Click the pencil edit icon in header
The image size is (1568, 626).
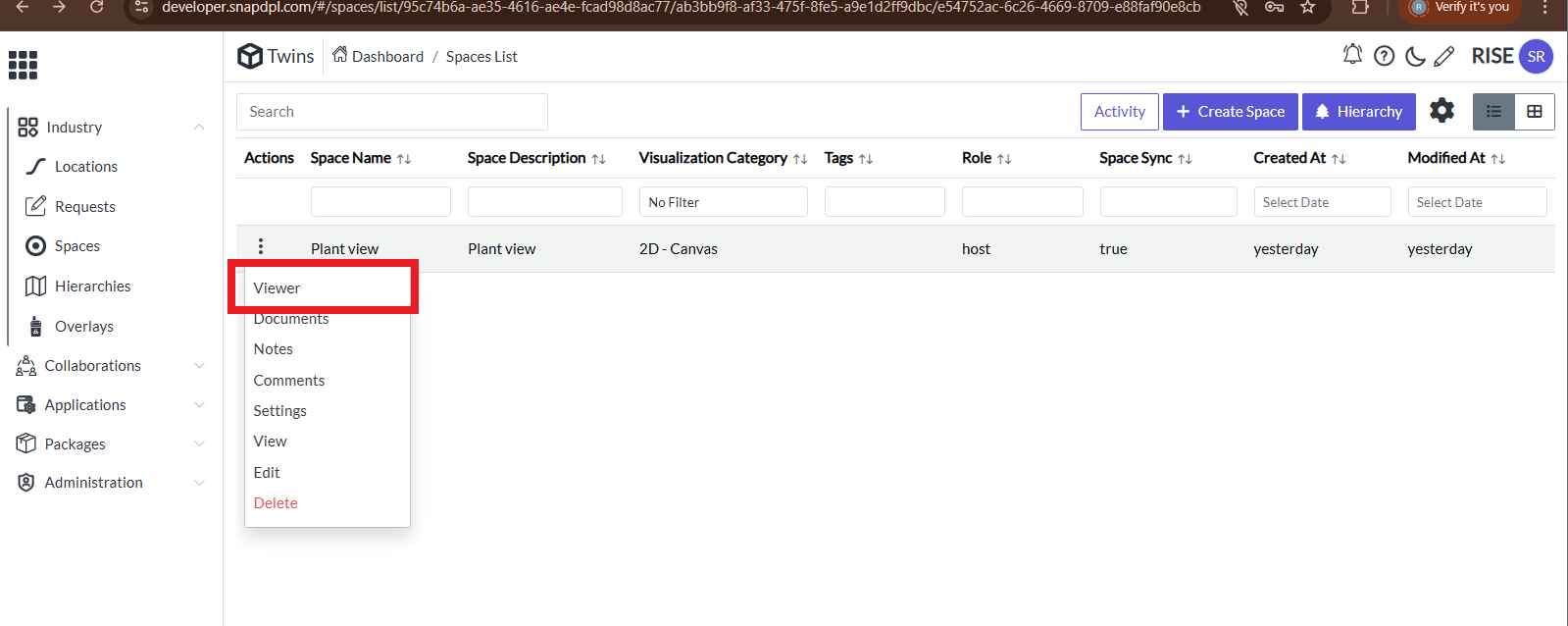coord(1443,56)
